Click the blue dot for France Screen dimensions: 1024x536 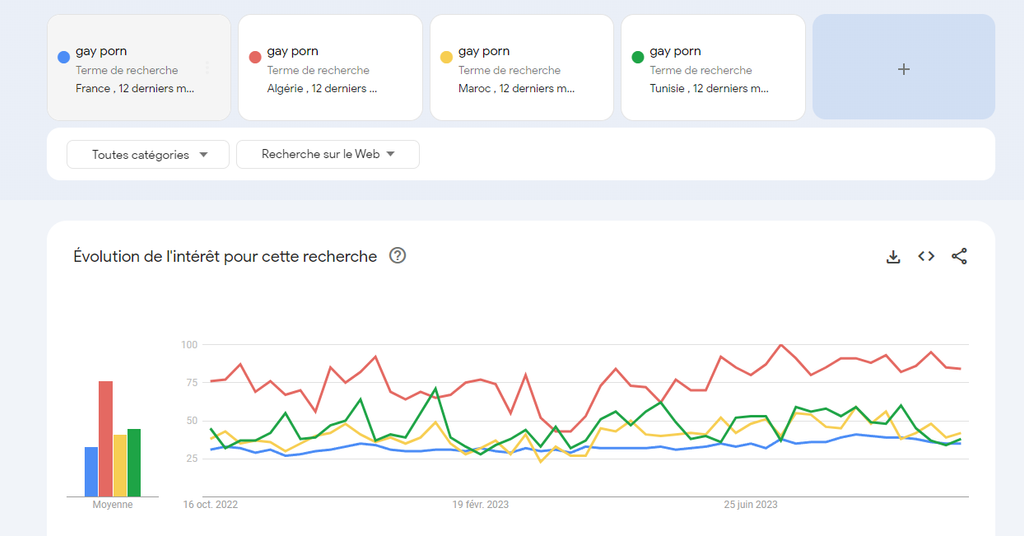tap(63, 57)
